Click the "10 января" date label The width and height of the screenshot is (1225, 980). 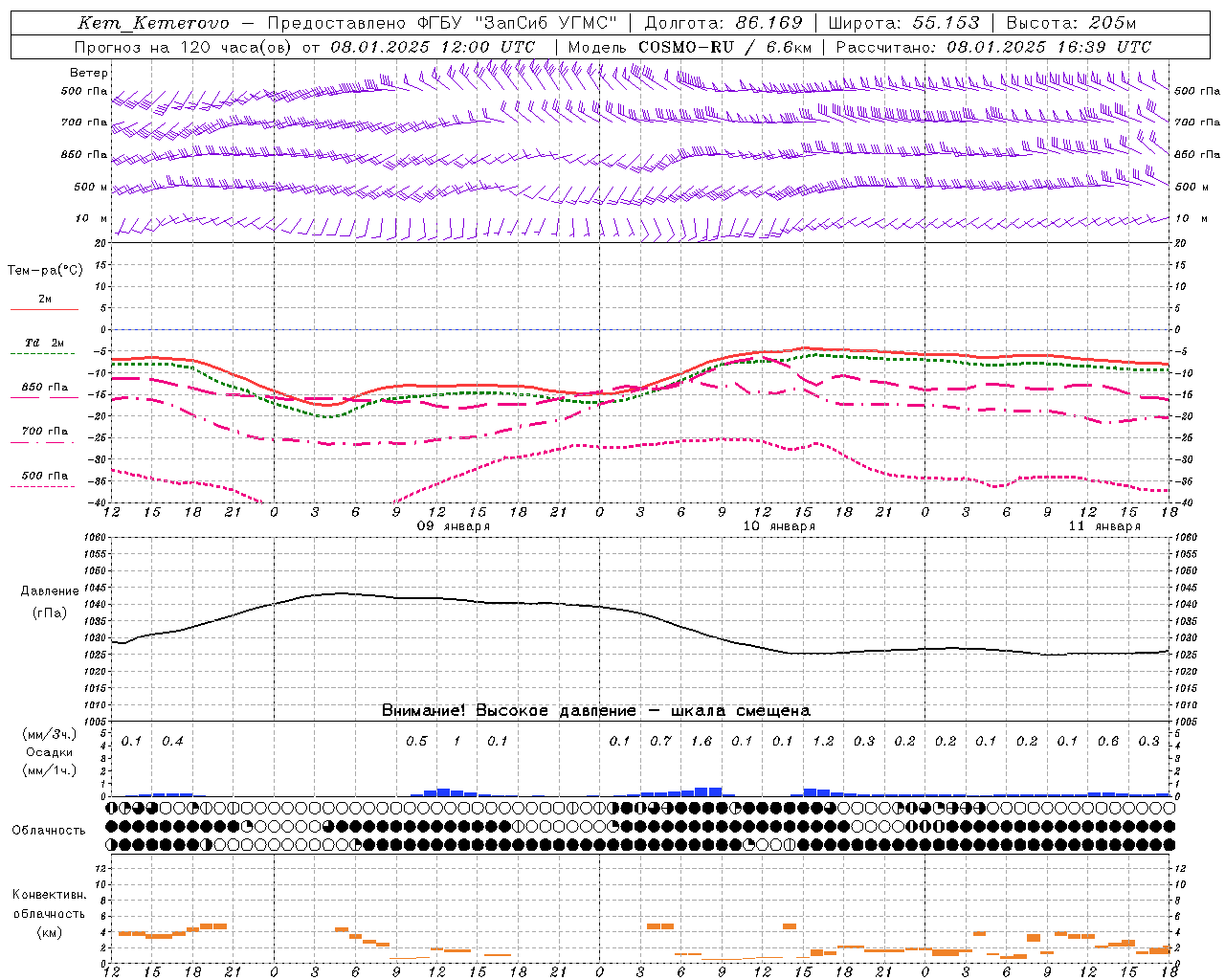779,526
